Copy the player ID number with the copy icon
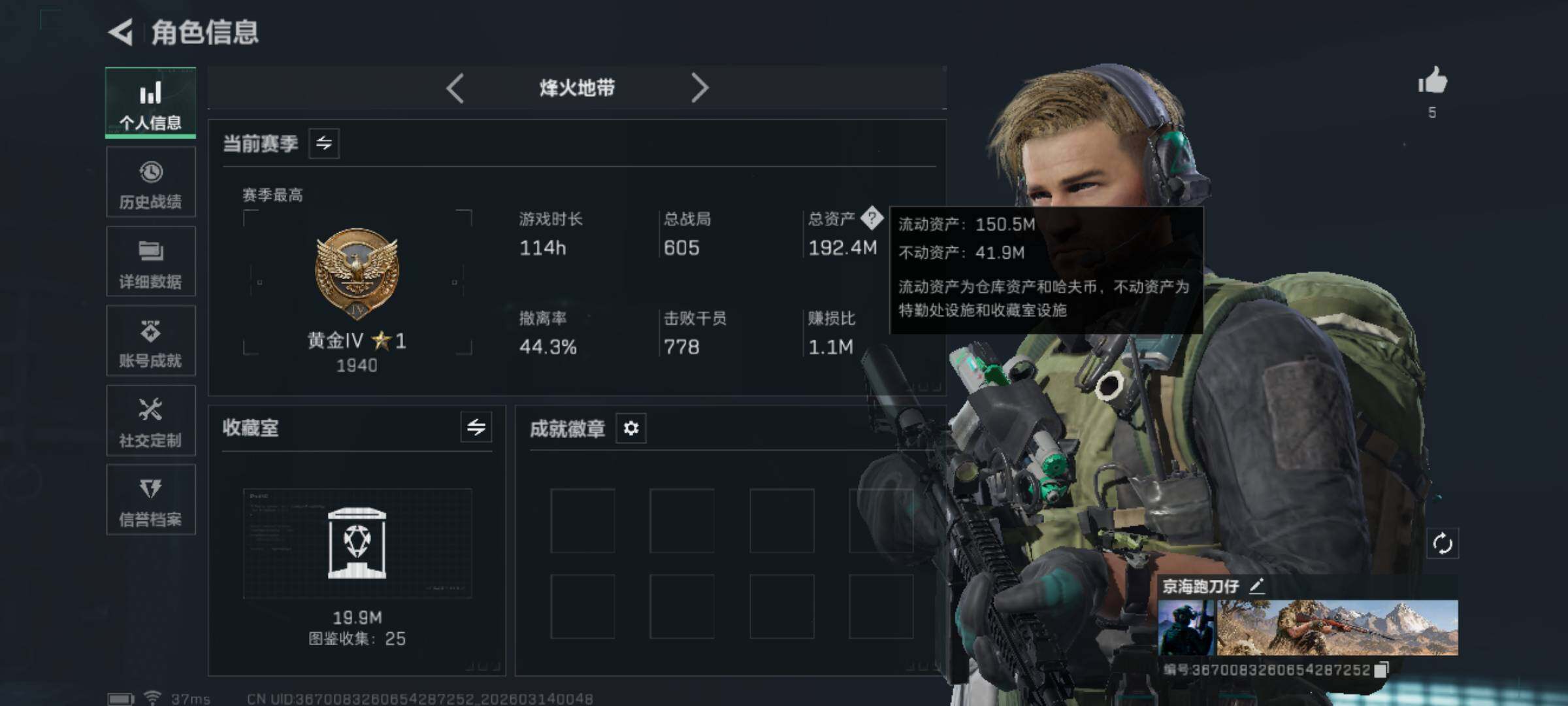The image size is (1568, 706). [1381, 670]
